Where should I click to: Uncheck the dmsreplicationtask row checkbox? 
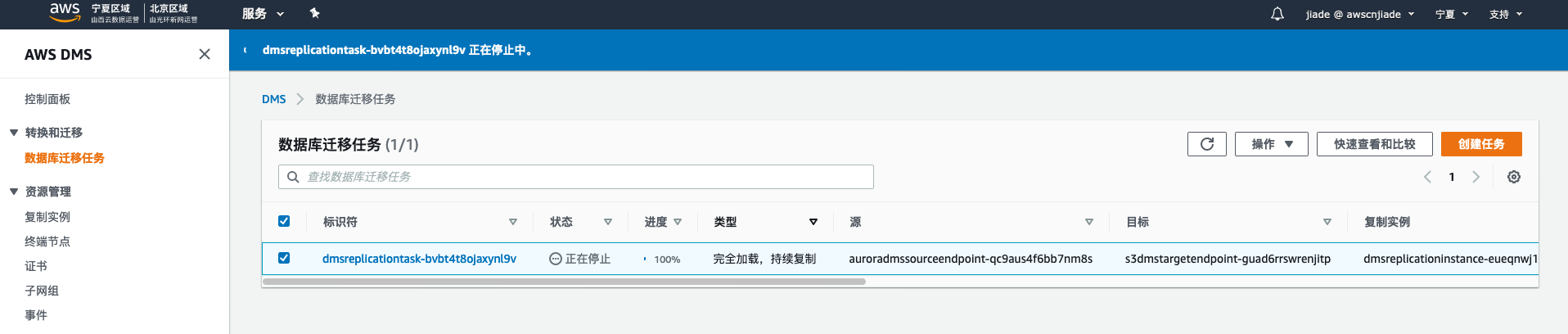(284, 258)
